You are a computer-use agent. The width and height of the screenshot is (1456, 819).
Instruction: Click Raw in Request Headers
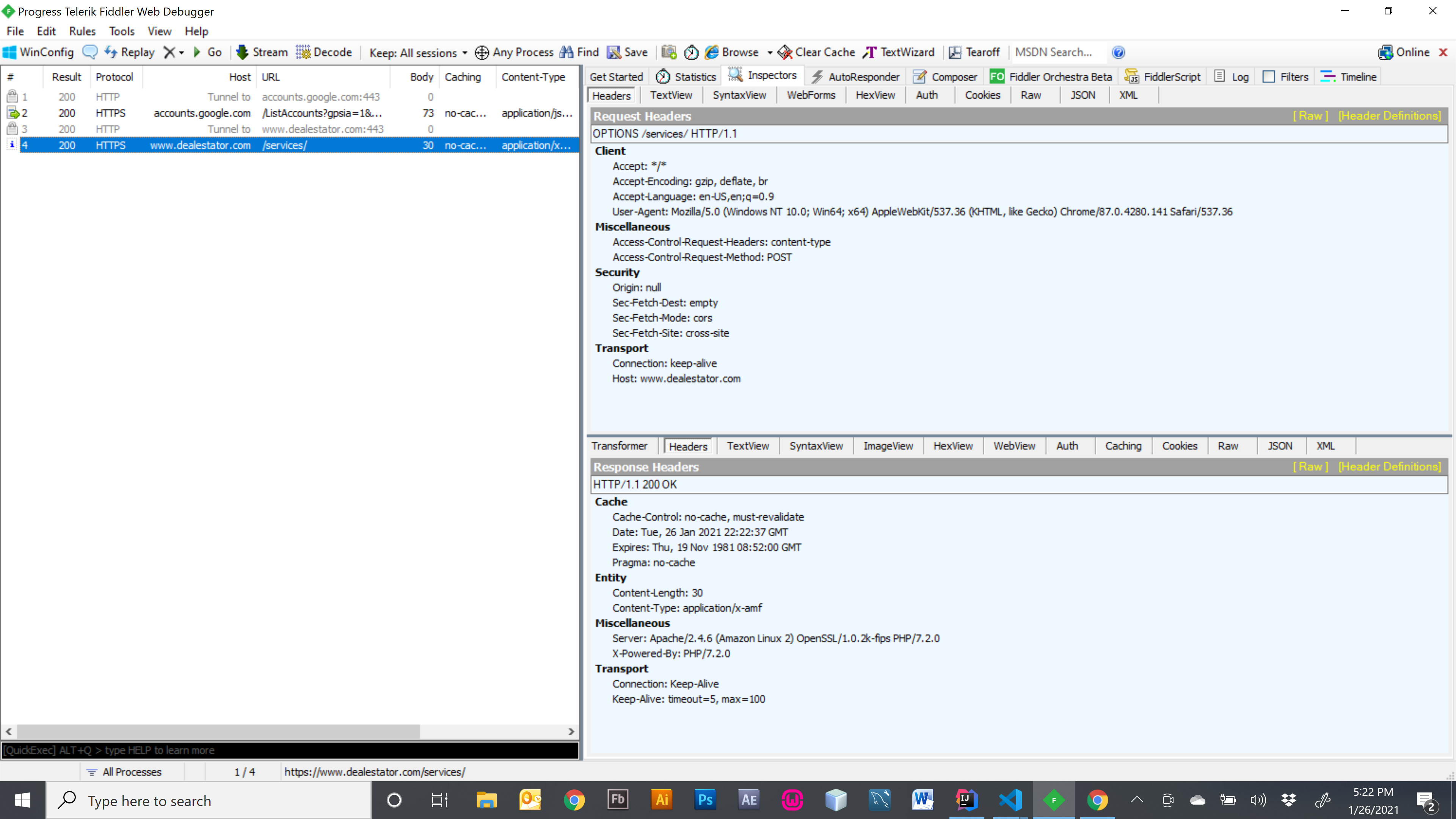tap(1310, 115)
